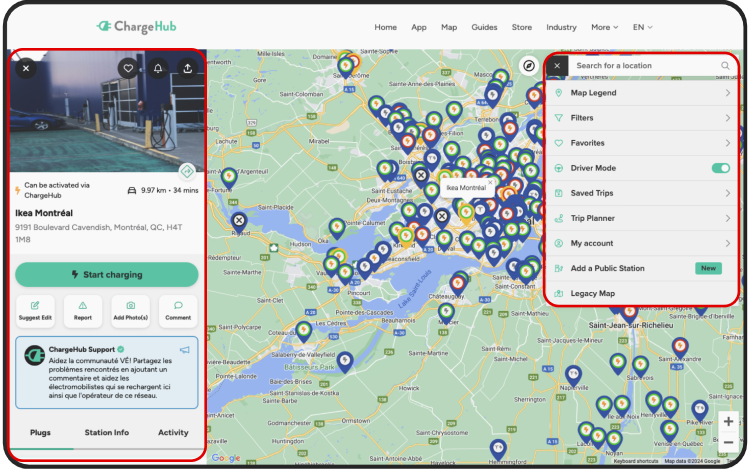Close the map side menu

point(557,65)
